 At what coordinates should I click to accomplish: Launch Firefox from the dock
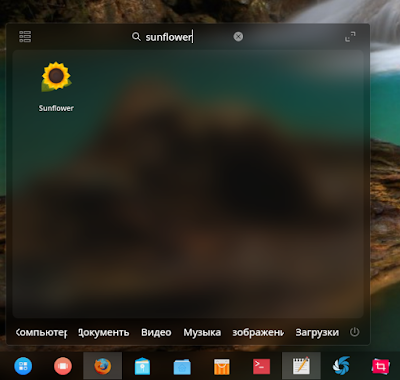coord(102,366)
